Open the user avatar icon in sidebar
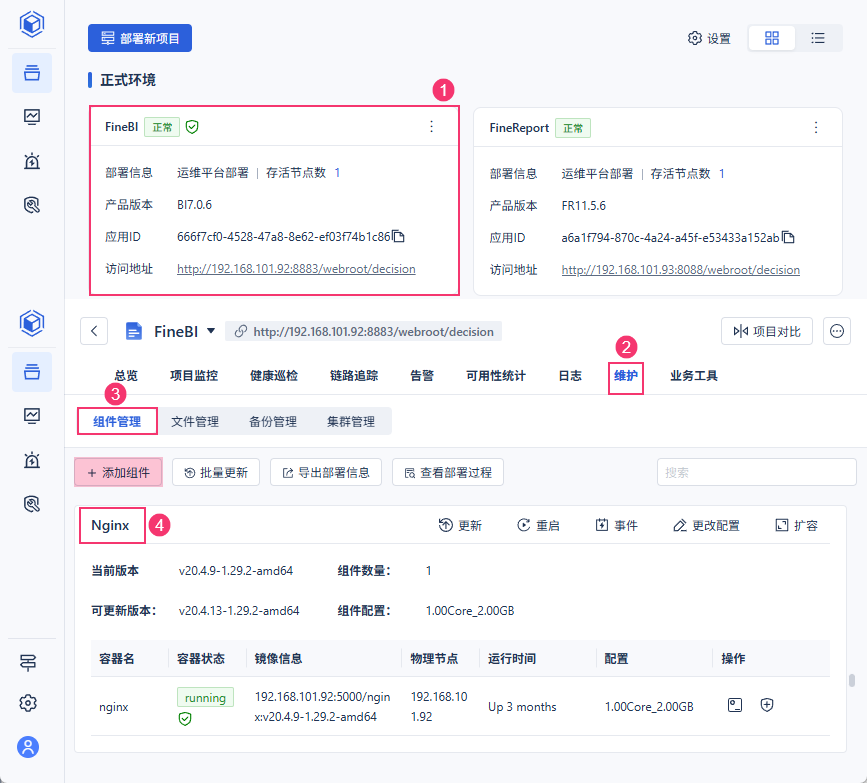The width and height of the screenshot is (867, 783). 28,747
